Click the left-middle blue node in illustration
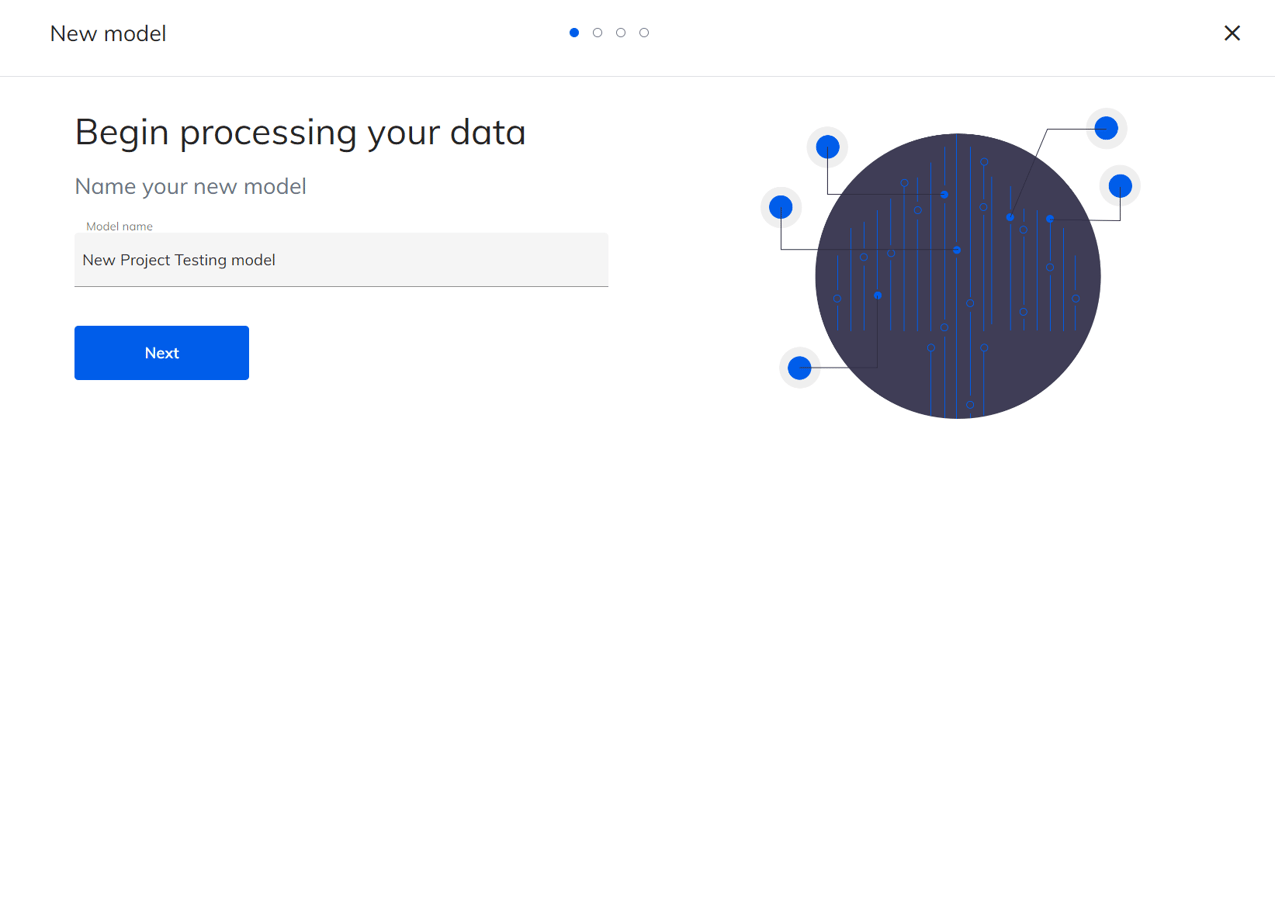 (x=781, y=207)
